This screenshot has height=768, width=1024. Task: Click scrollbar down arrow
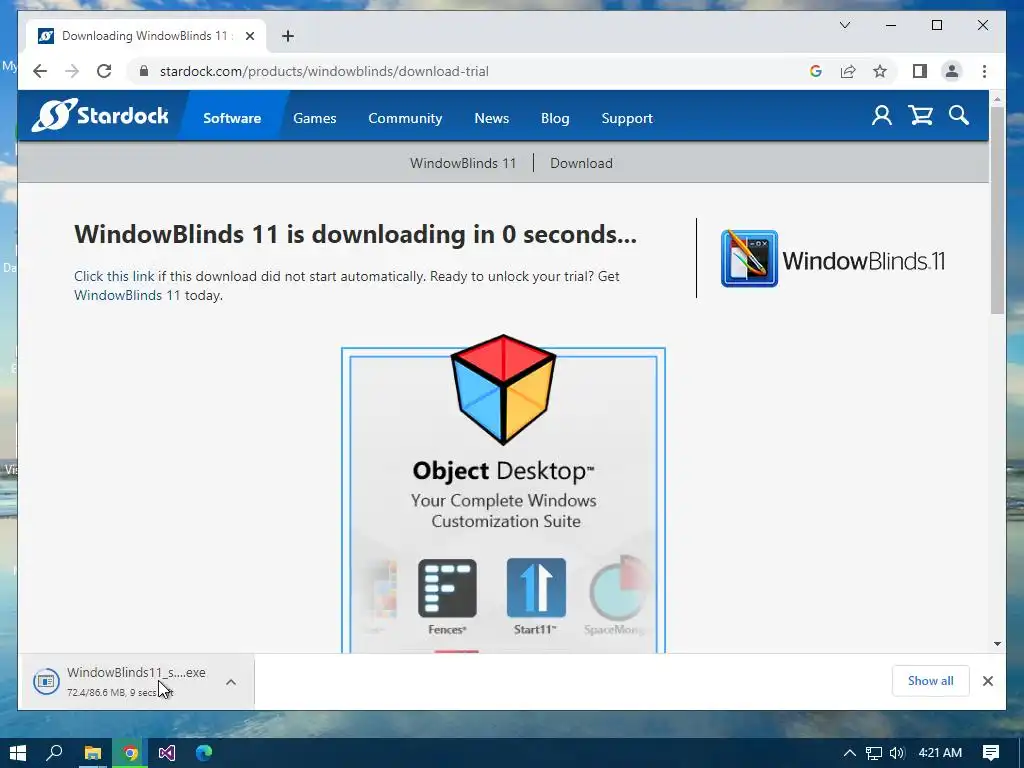(x=997, y=644)
